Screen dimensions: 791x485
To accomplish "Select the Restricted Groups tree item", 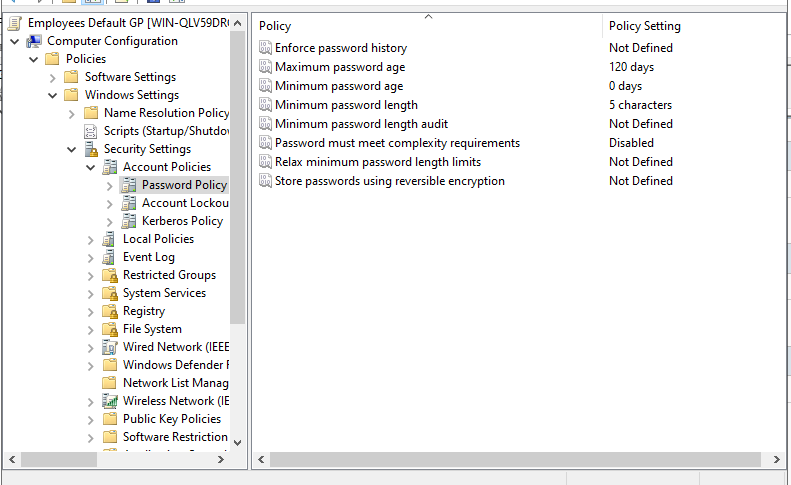I will [169, 275].
